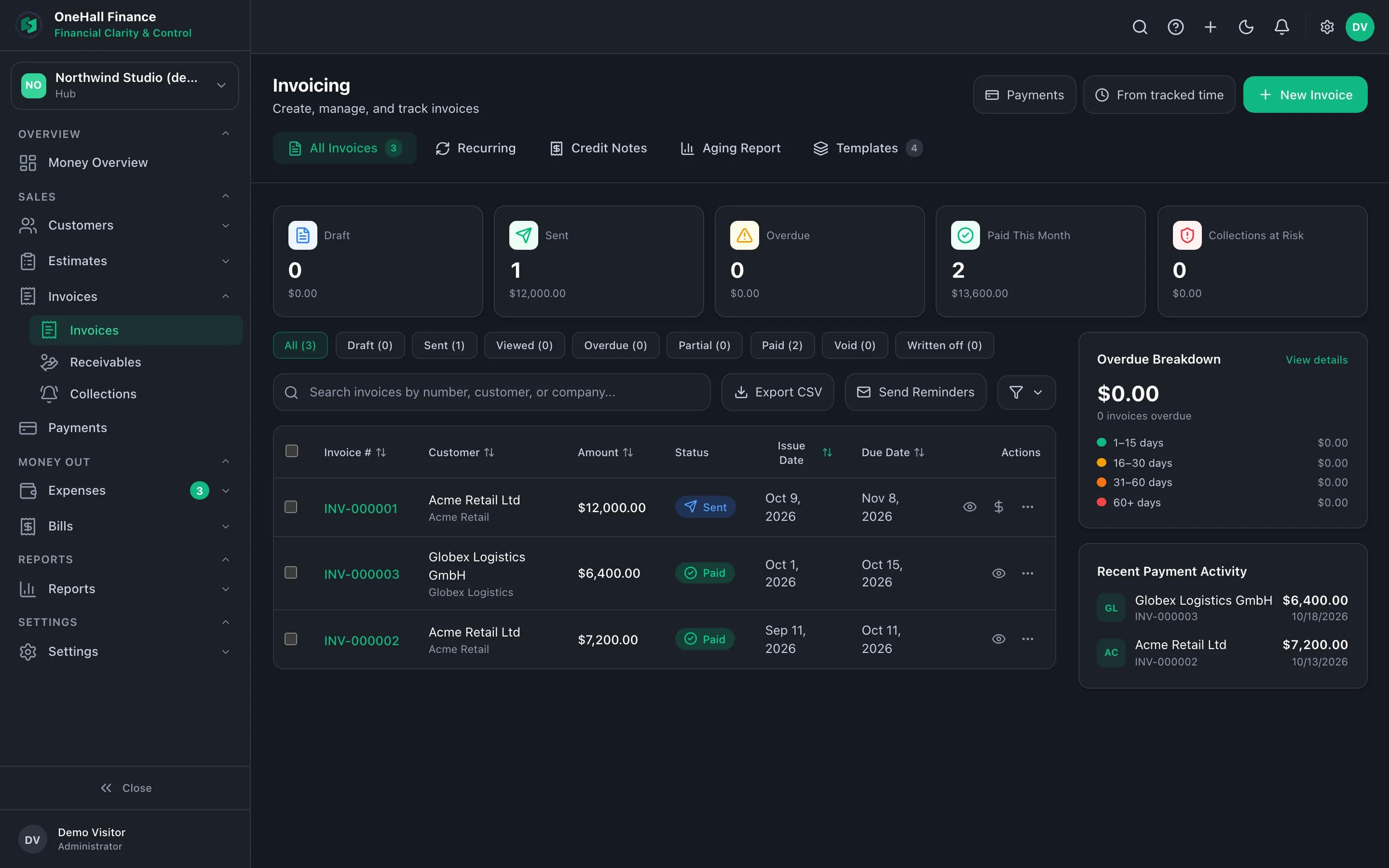
Task: Click the Overdue warning triangle icon
Action: (x=745, y=235)
